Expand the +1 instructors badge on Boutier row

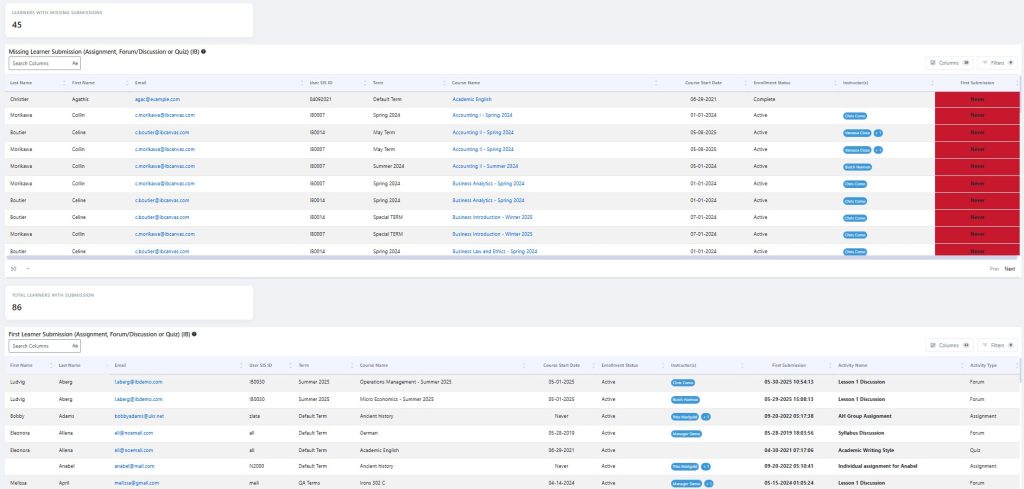point(878,133)
